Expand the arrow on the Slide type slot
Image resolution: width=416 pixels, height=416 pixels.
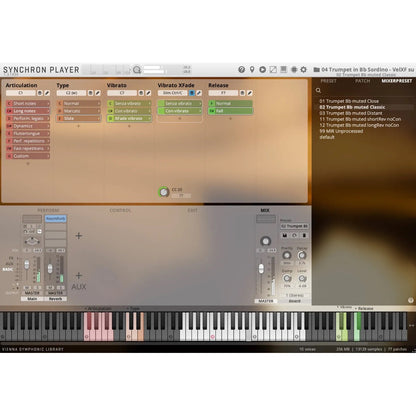click(x=98, y=118)
